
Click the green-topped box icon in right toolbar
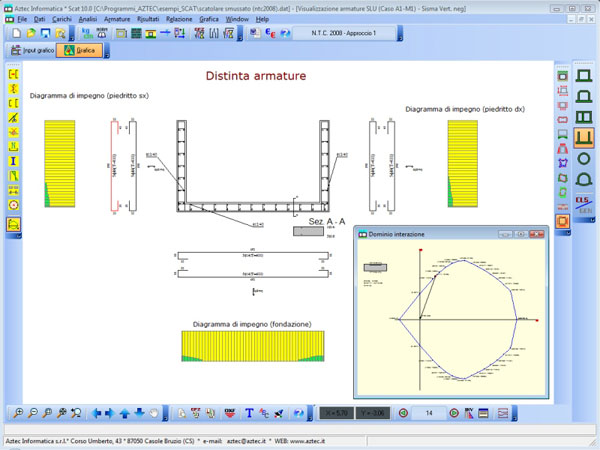point(562,76)
